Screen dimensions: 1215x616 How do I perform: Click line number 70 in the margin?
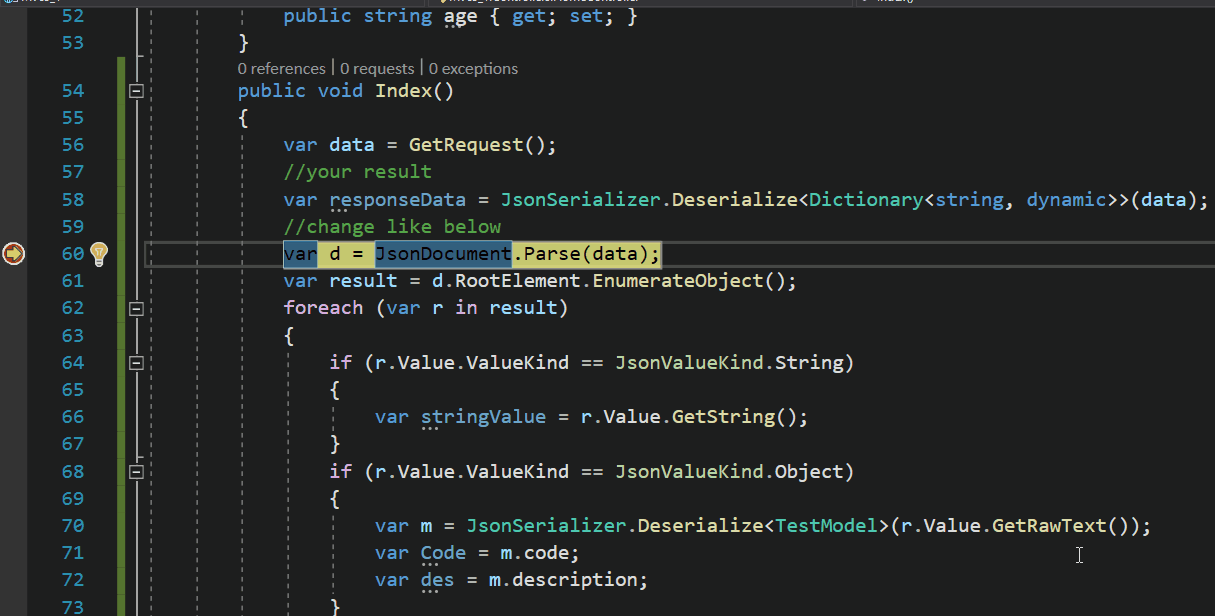click(73, 525)
